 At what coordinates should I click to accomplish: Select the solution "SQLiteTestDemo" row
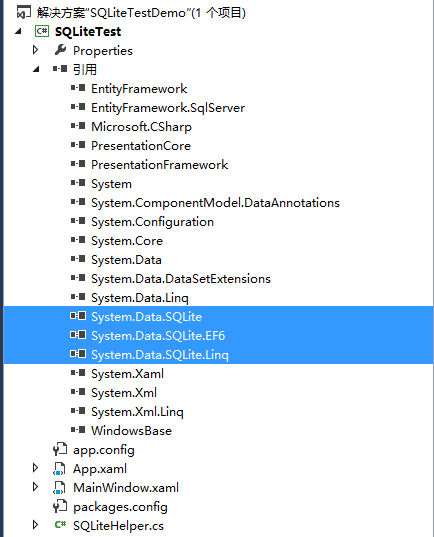point(141,13)
